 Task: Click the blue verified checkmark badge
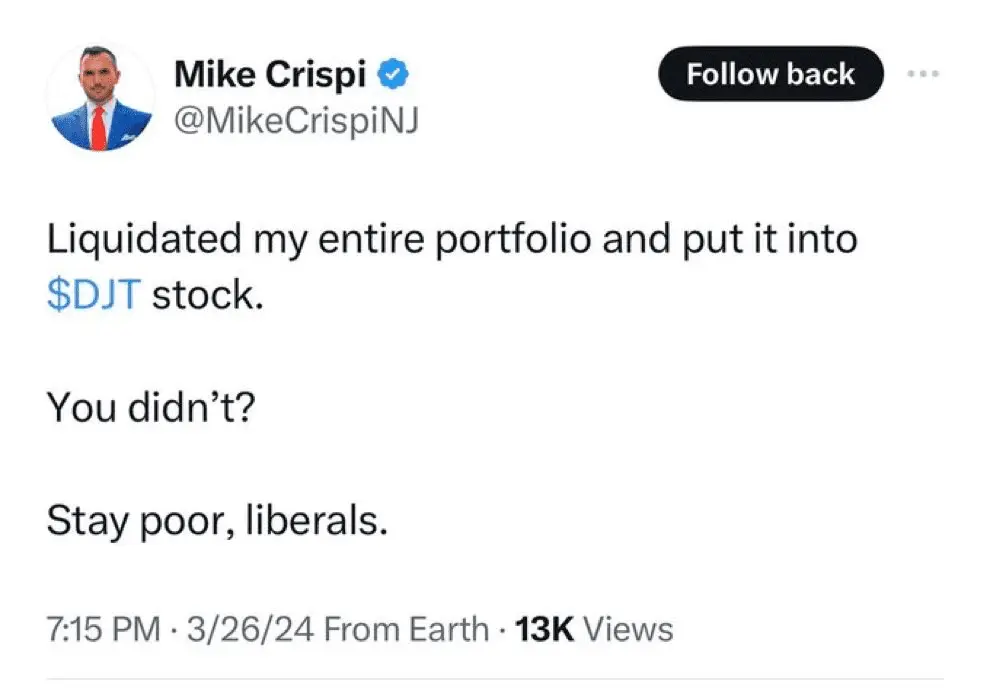[395, 75]
